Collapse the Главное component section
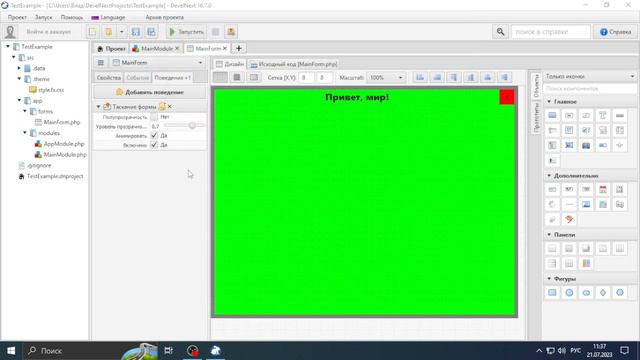Screen dimensions: 640x360 click(549, 101)
